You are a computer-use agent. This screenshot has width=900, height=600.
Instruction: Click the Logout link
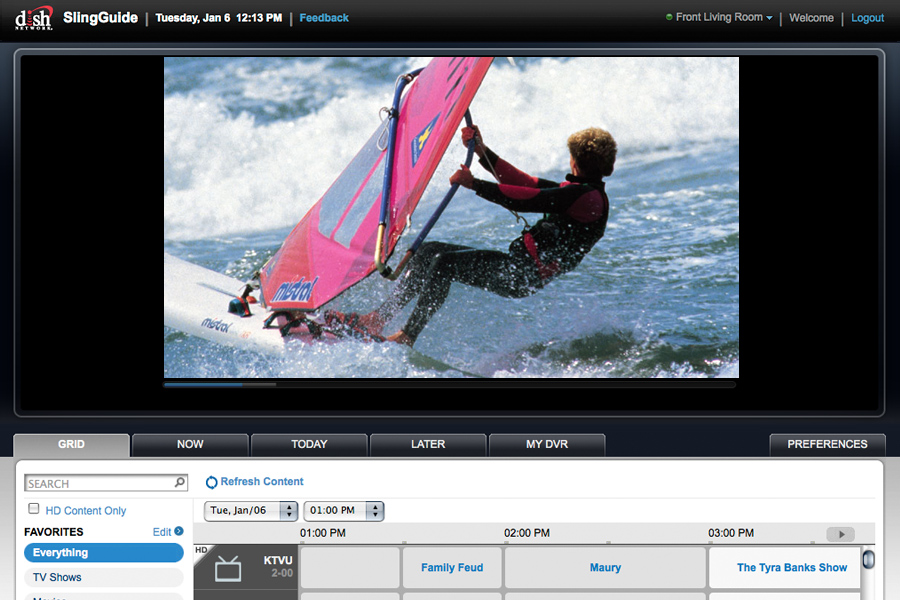click(x=867, y=18)
